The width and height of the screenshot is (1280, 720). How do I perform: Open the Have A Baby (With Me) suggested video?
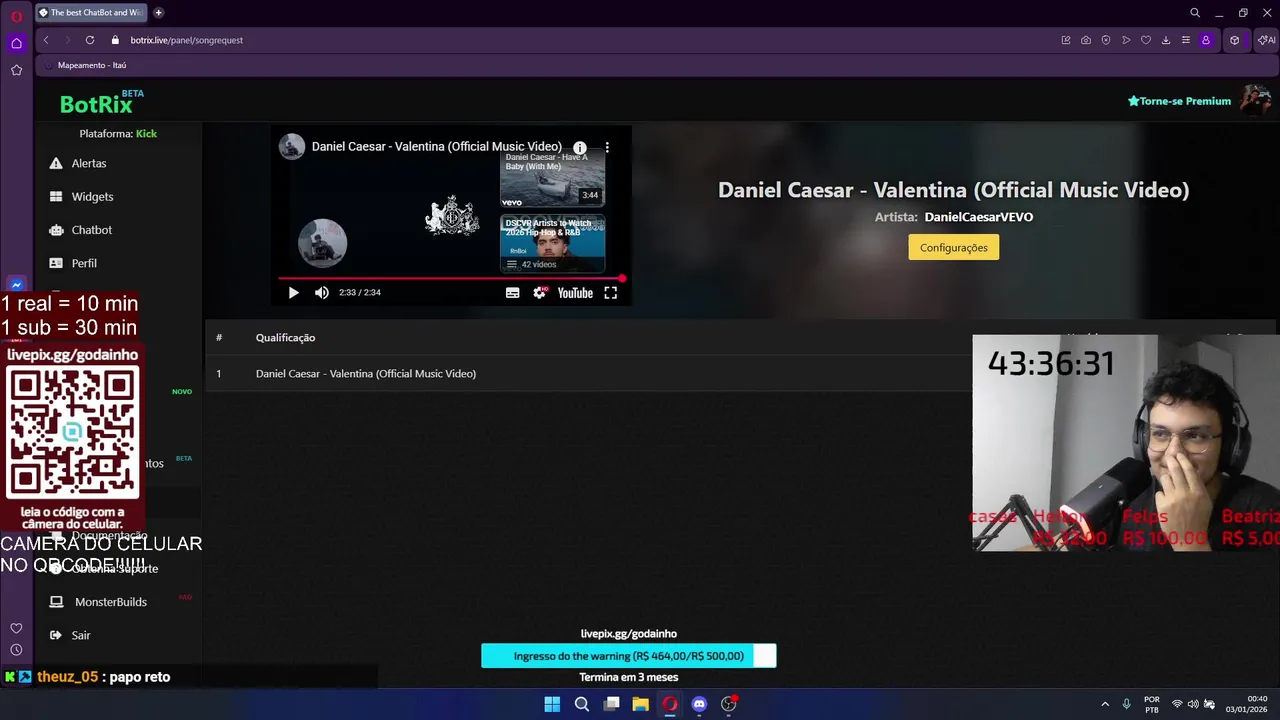[x=552, y=179]
